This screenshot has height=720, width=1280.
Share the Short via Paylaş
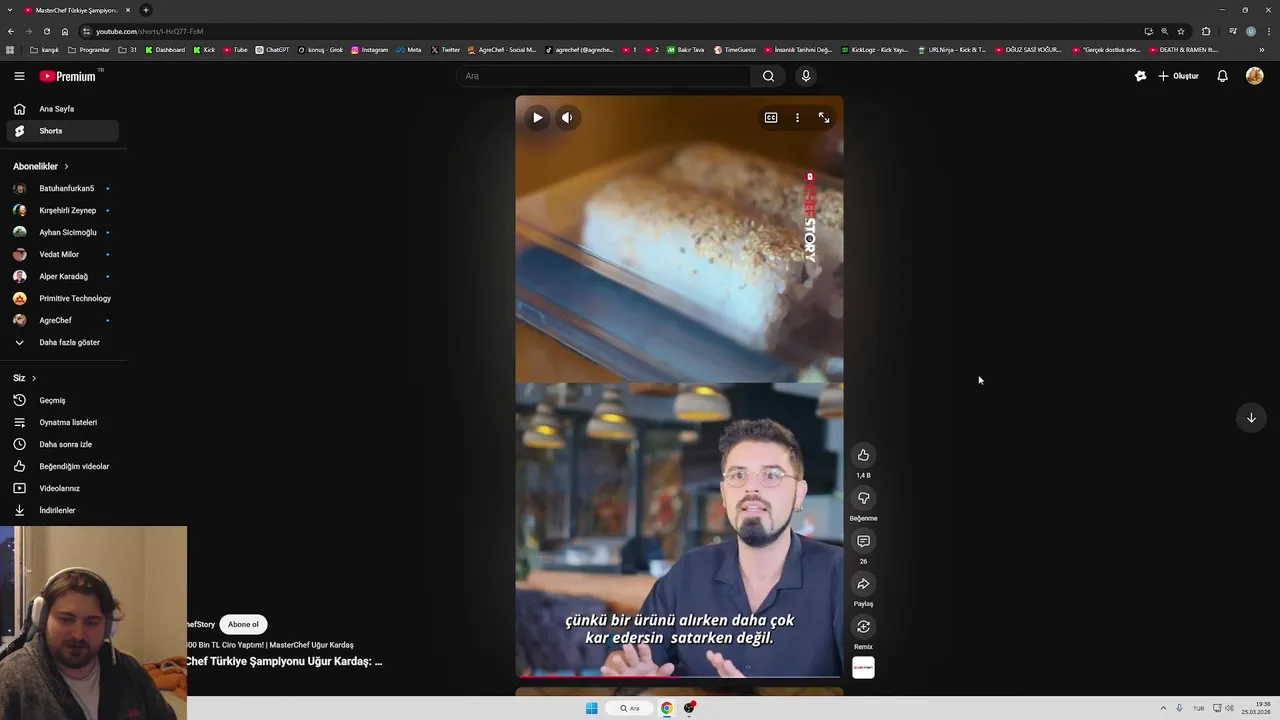point(863,584)
